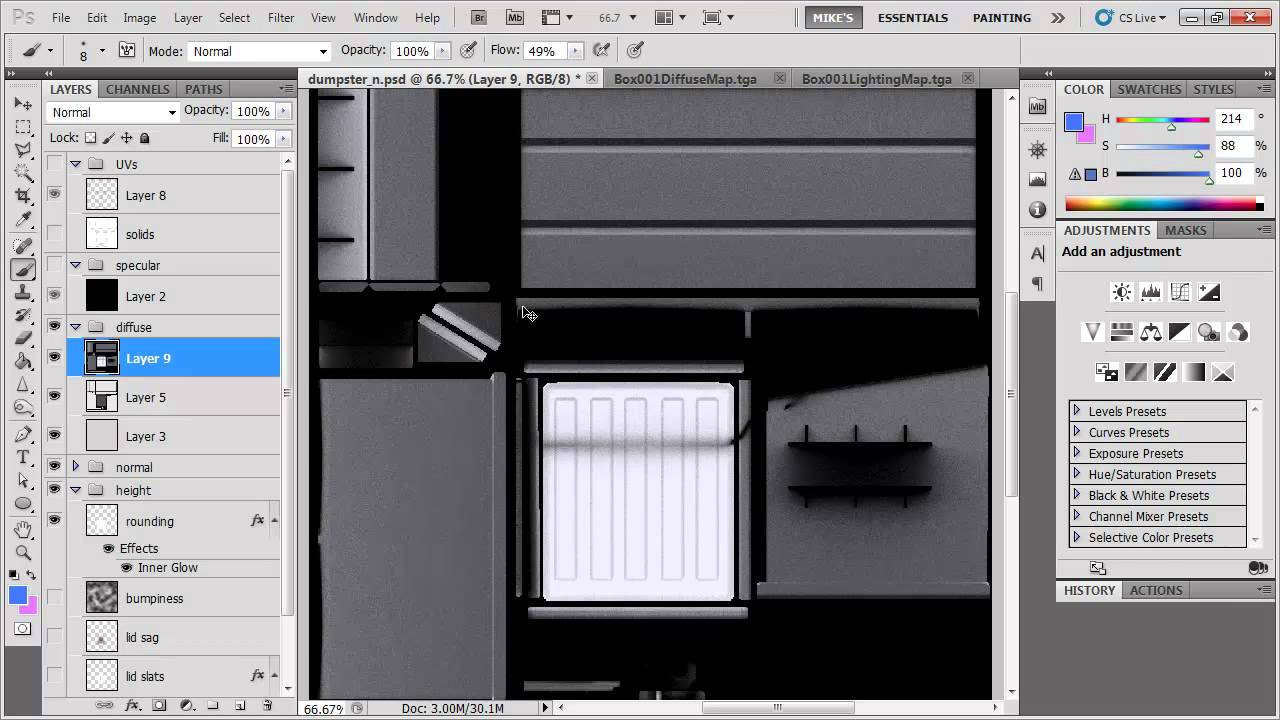
Task: Add Exposure adjustment
Action: pyautogui.click(x=1209, y=293)
